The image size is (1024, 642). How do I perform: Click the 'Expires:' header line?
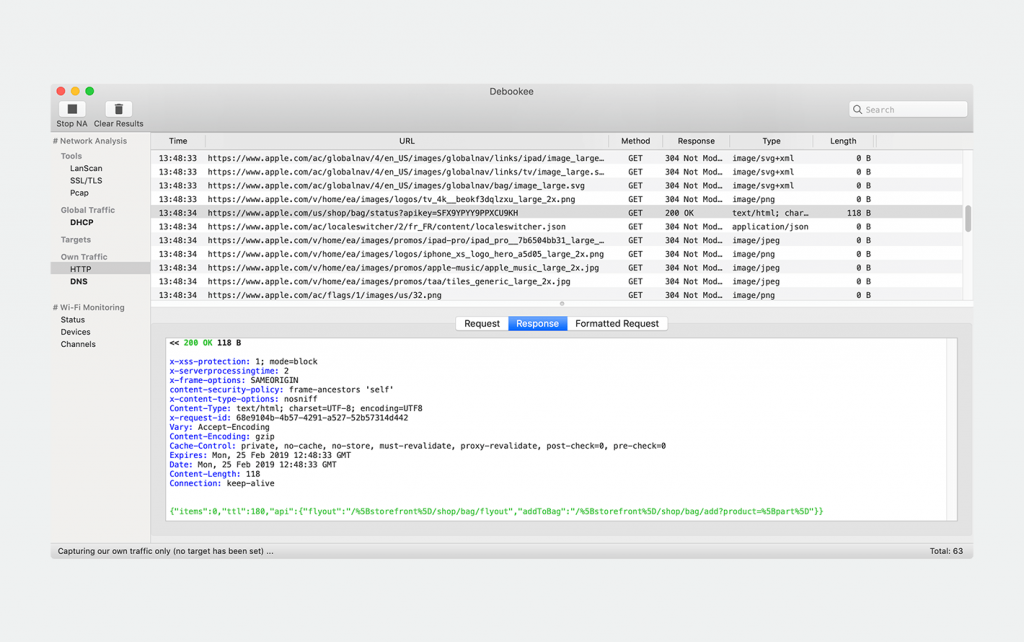(x=260, y=455)
